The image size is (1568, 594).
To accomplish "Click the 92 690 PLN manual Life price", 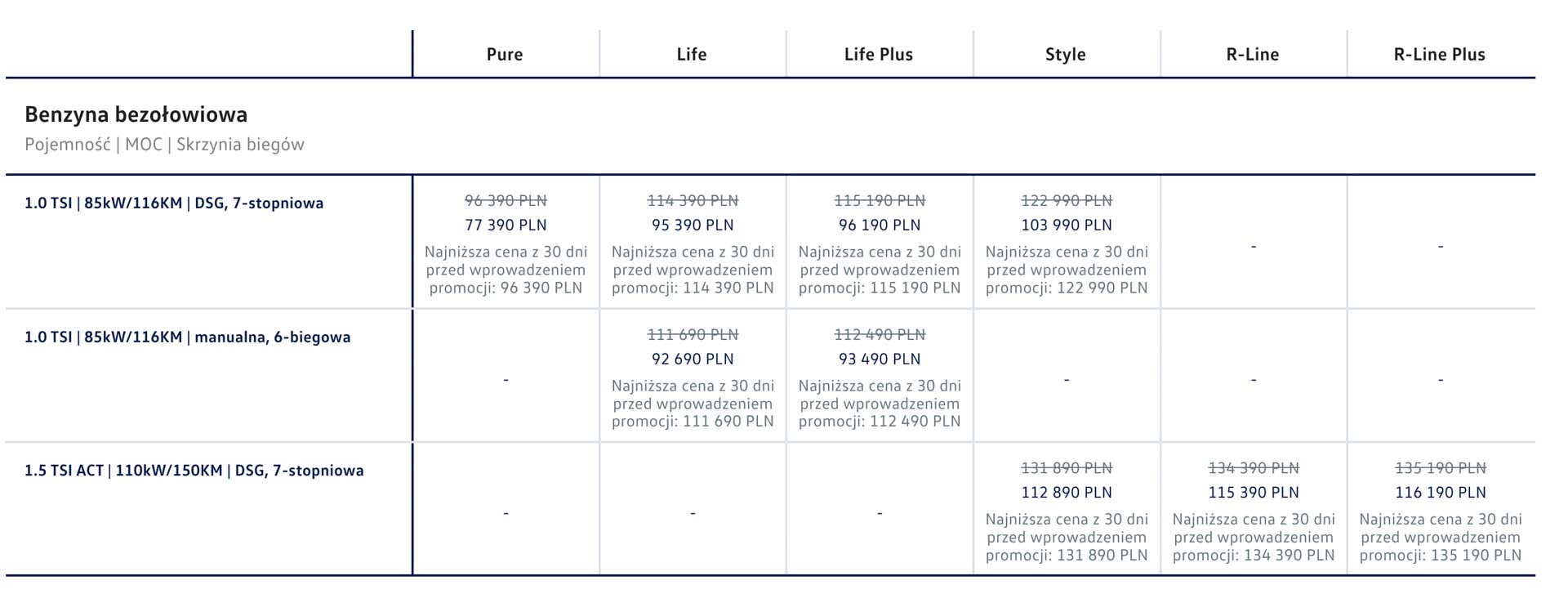I will click(693, 359).
